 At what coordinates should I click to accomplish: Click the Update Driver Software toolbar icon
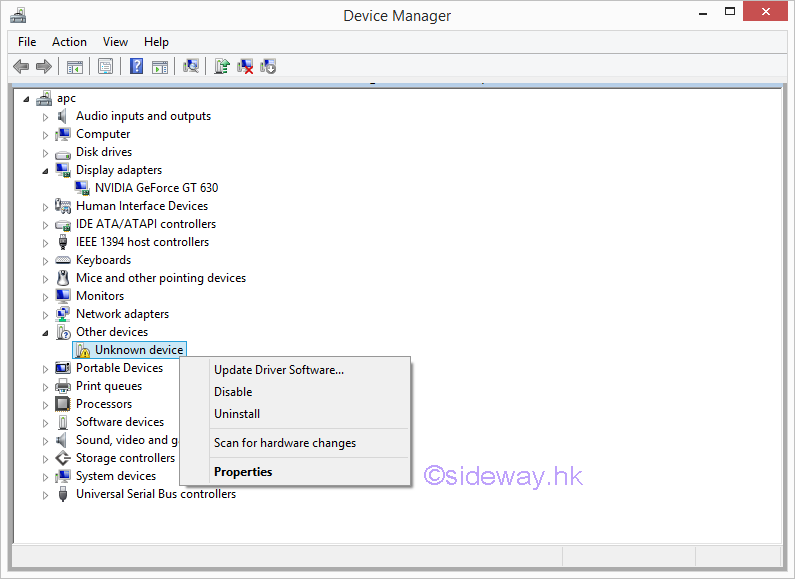222,67
